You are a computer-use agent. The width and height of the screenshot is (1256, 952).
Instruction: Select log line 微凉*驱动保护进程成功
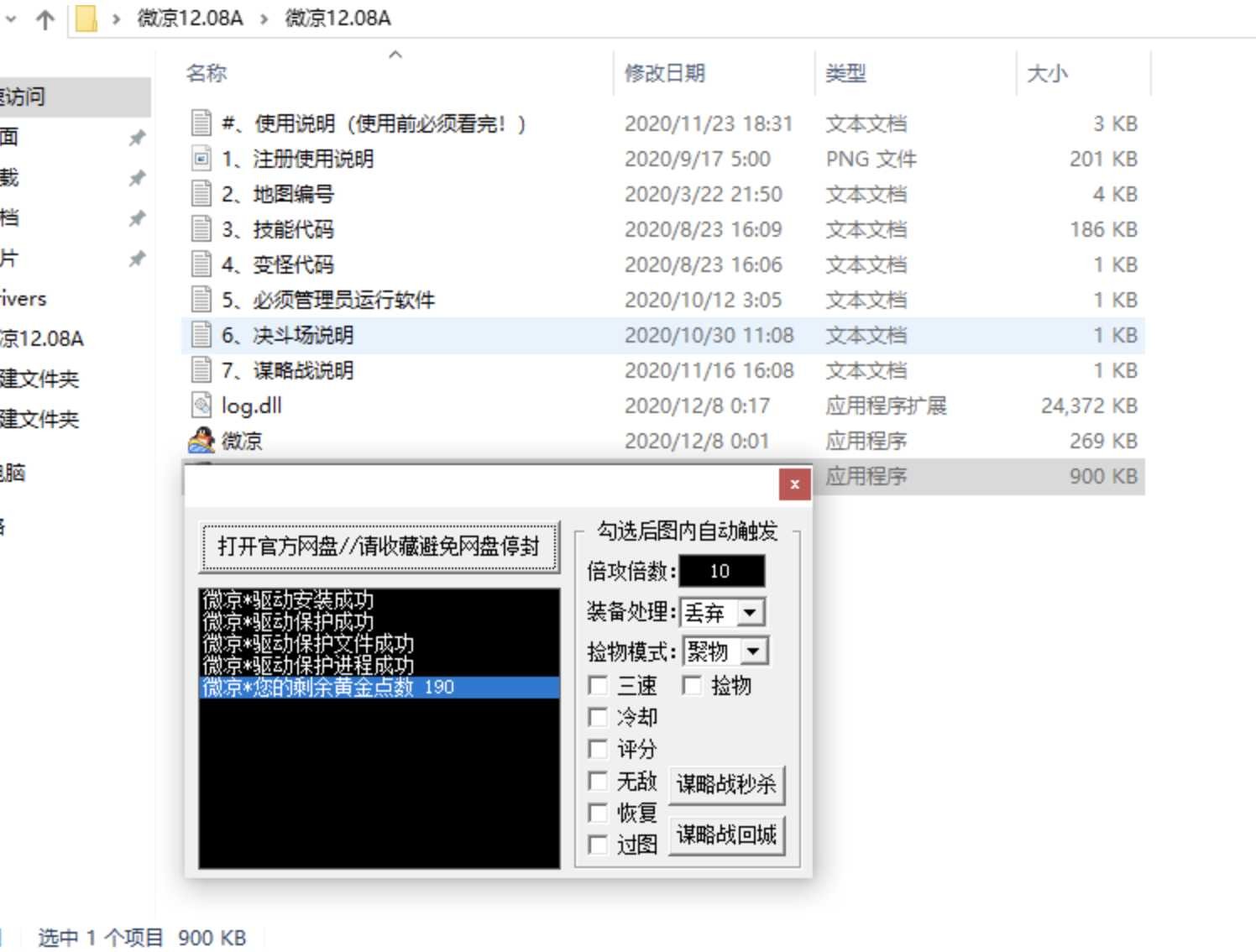click(308, 666)
